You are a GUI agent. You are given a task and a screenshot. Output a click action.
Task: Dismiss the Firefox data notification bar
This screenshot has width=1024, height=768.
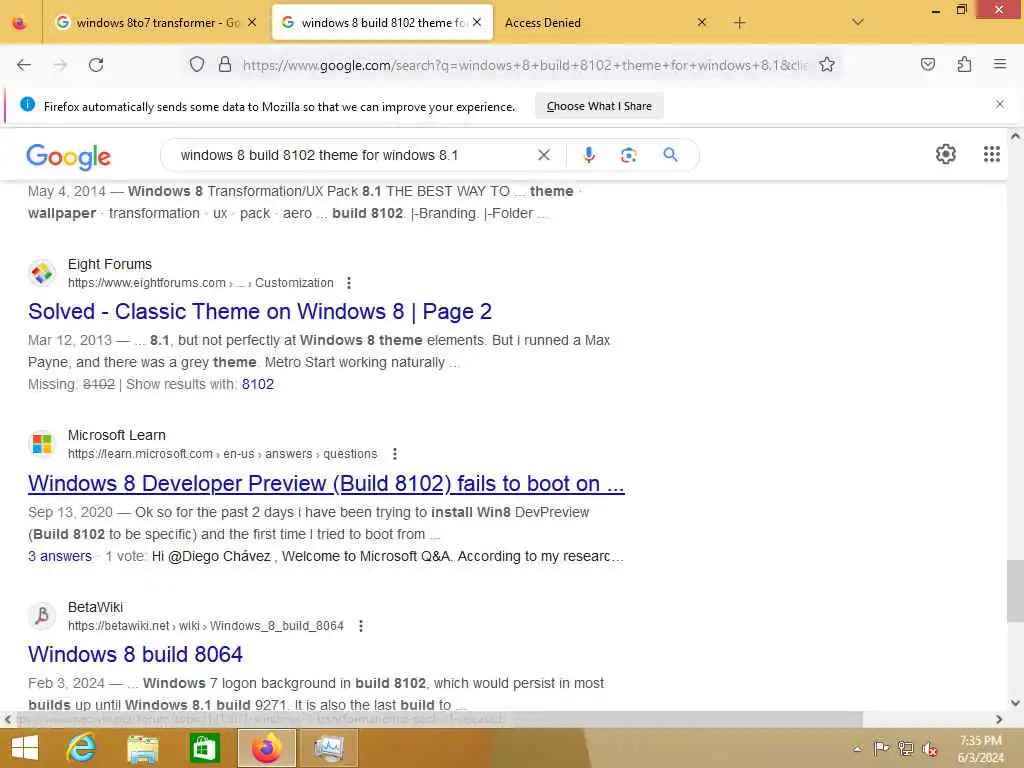[x=999, y=104]
